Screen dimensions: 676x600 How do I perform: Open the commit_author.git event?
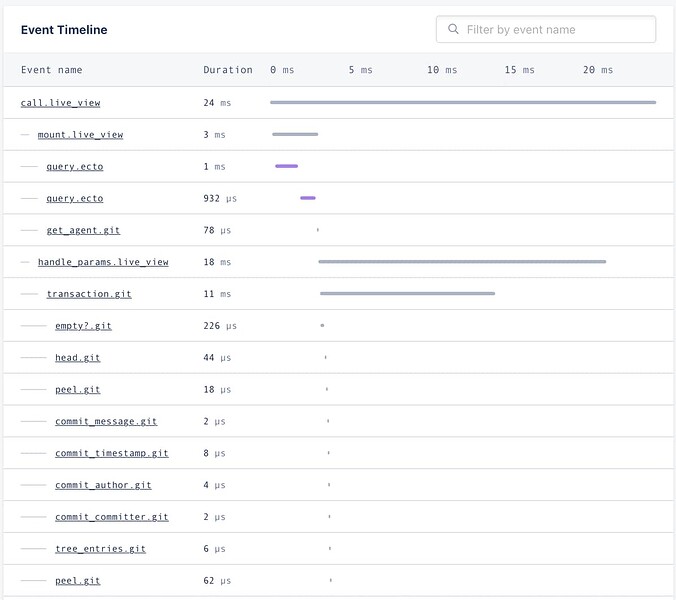pyautogui.click(x=103, y=485)
